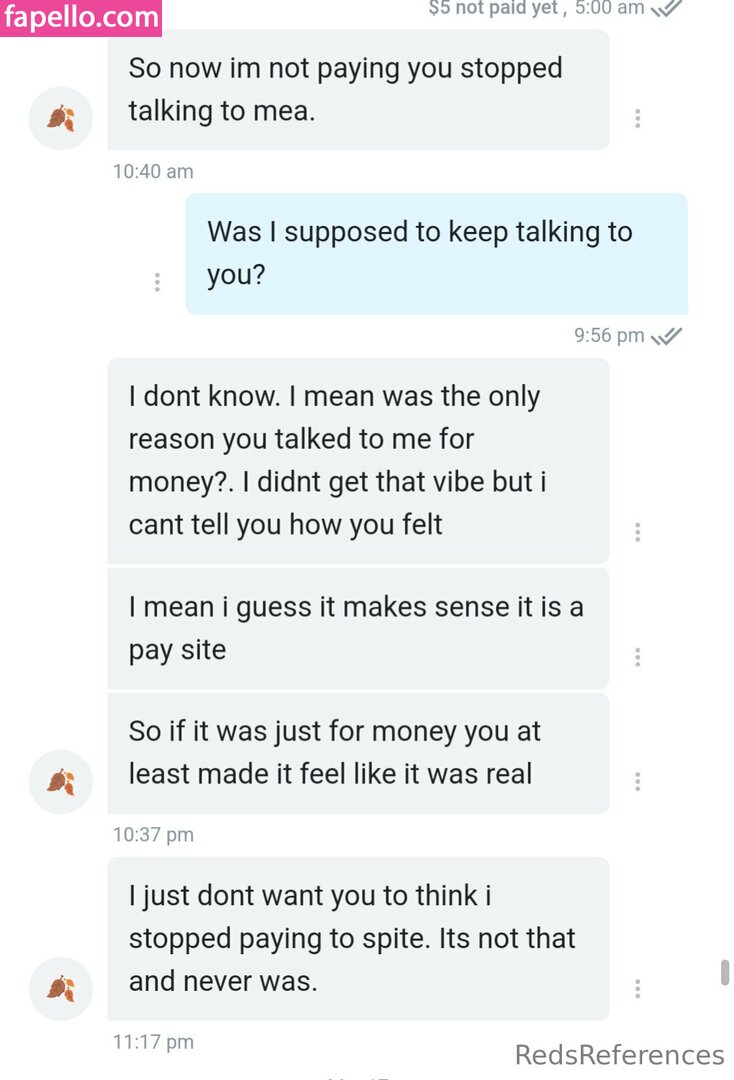The height and width of the screenshot is (1080, 734).
Task: Open options menu beside "talking to mea." message
Action: click(637, 118)
